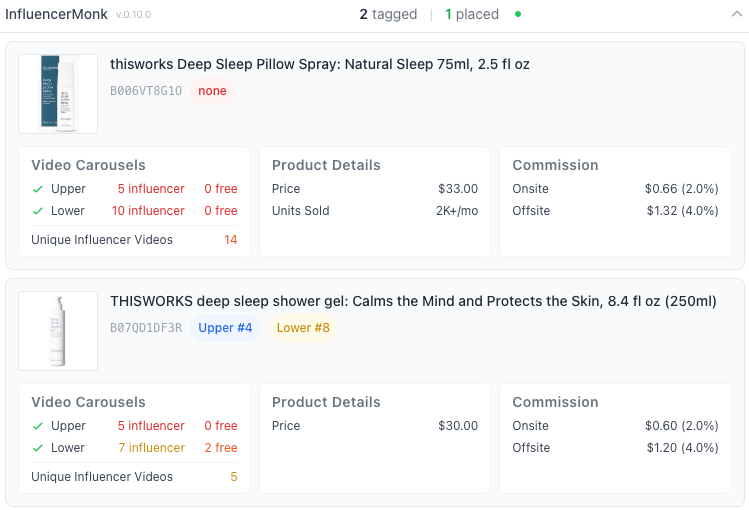The width and height of the screenshot is (749, 510).
Task: Click the $30.00 price value
Action: (458, 425)
